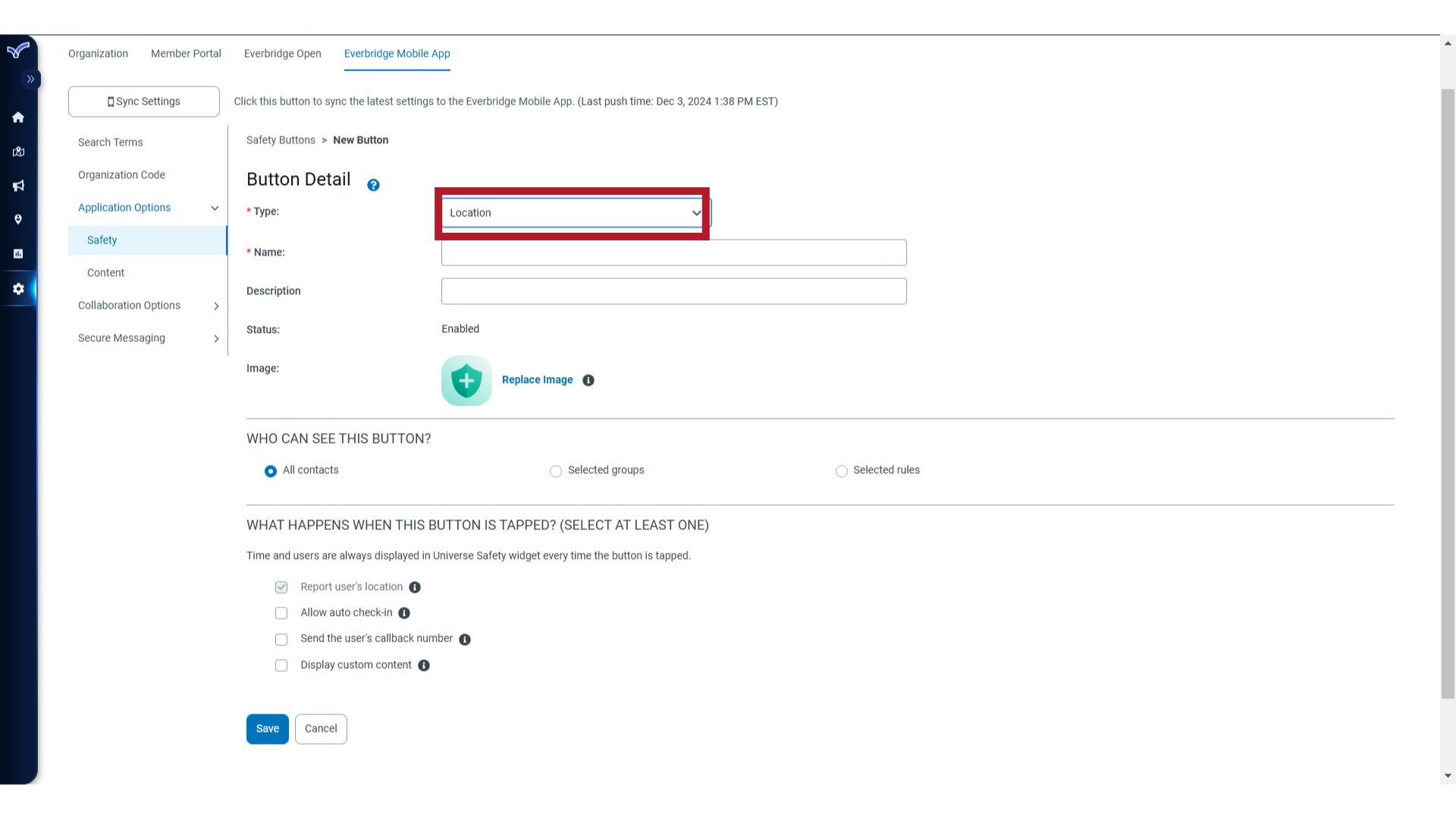Click the Replace Image icon for button
The width and height of the screenshot is (1456, 819).
537,379
